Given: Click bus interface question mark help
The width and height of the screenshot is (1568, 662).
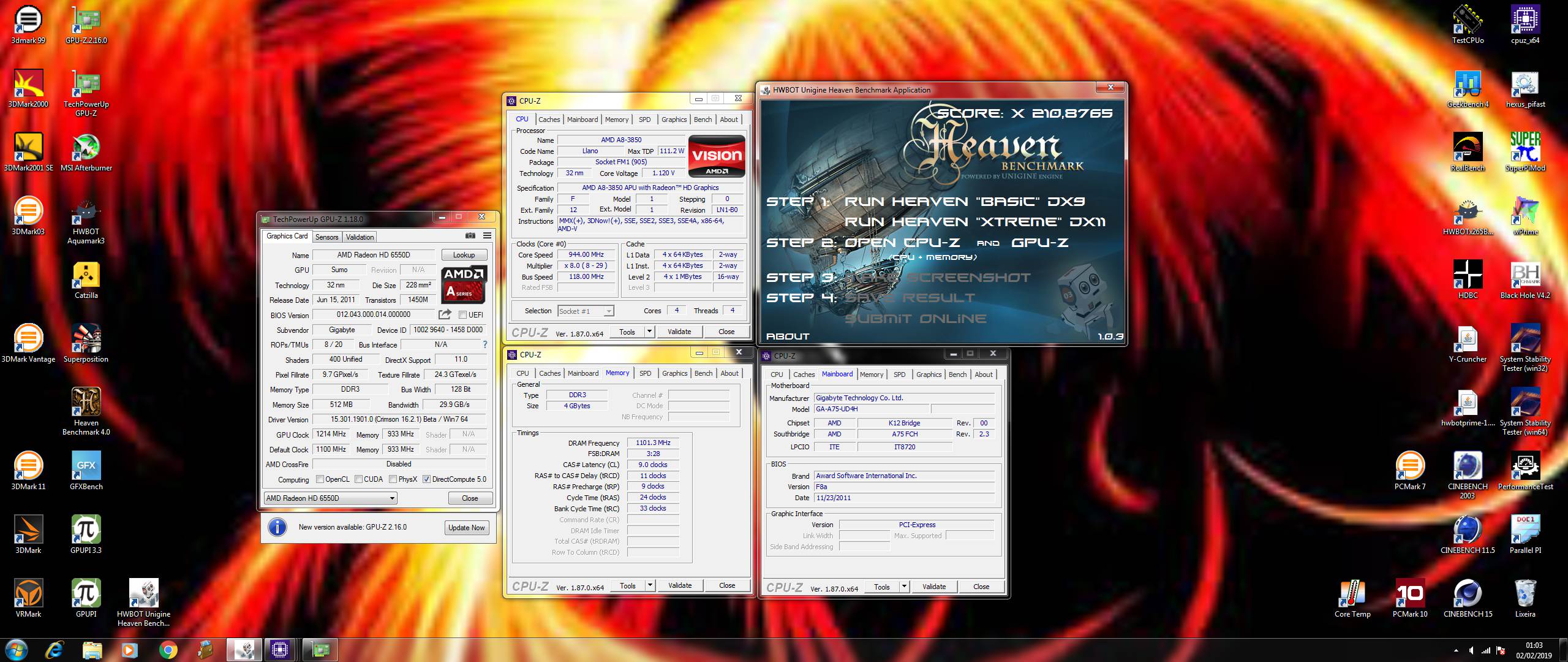Looking at the screenshot, I should tap(485, 344).
